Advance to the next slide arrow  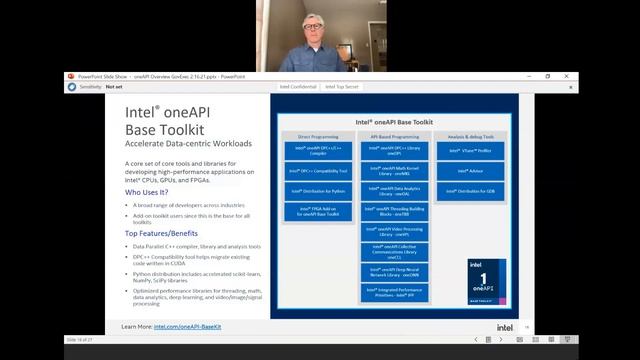[501, 340]
